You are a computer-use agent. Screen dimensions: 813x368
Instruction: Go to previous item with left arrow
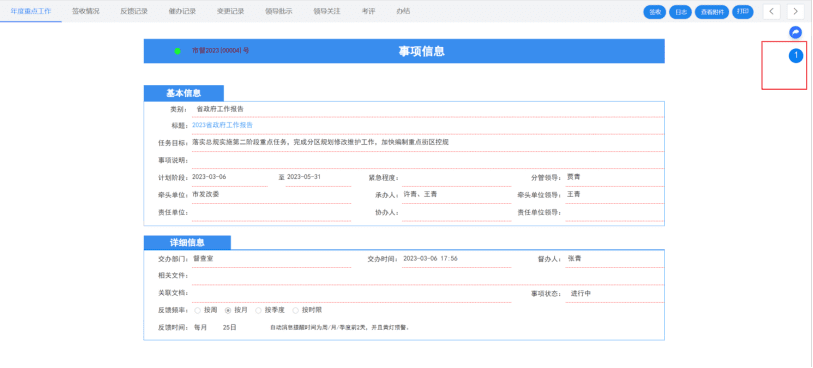(772, 12)
